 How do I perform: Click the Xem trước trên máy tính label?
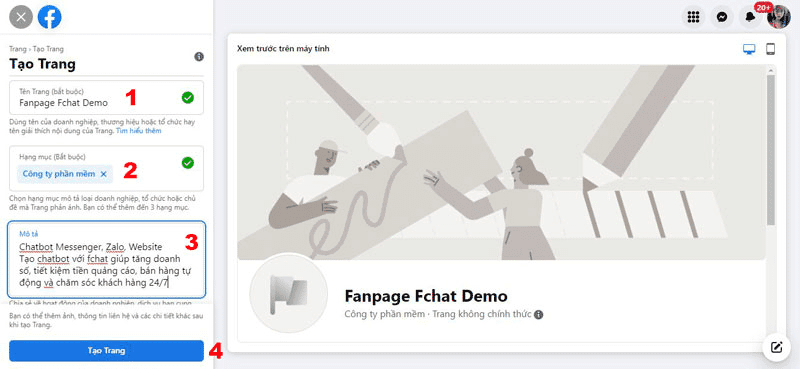283,48
